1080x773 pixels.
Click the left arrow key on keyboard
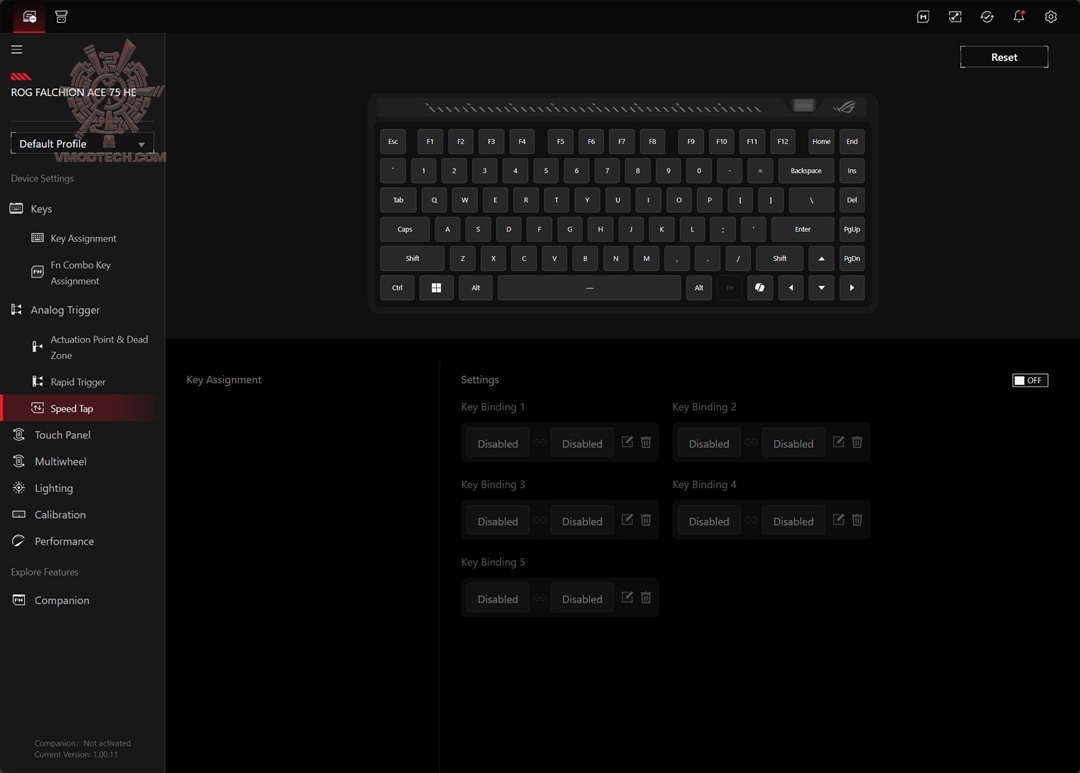coord(791,287)
